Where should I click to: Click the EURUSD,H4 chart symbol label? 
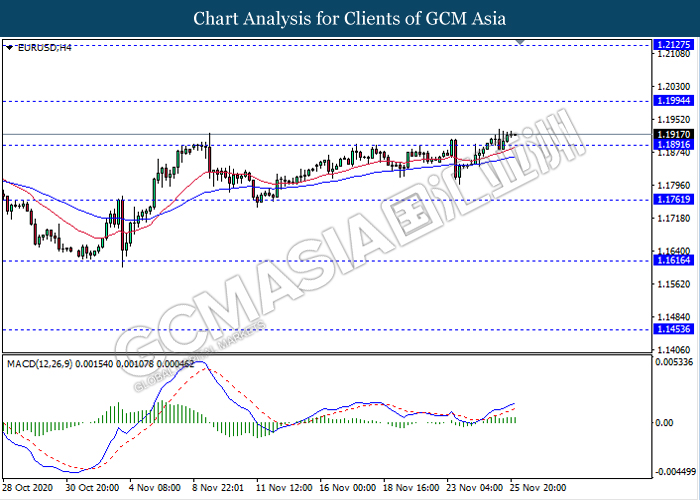44,47
